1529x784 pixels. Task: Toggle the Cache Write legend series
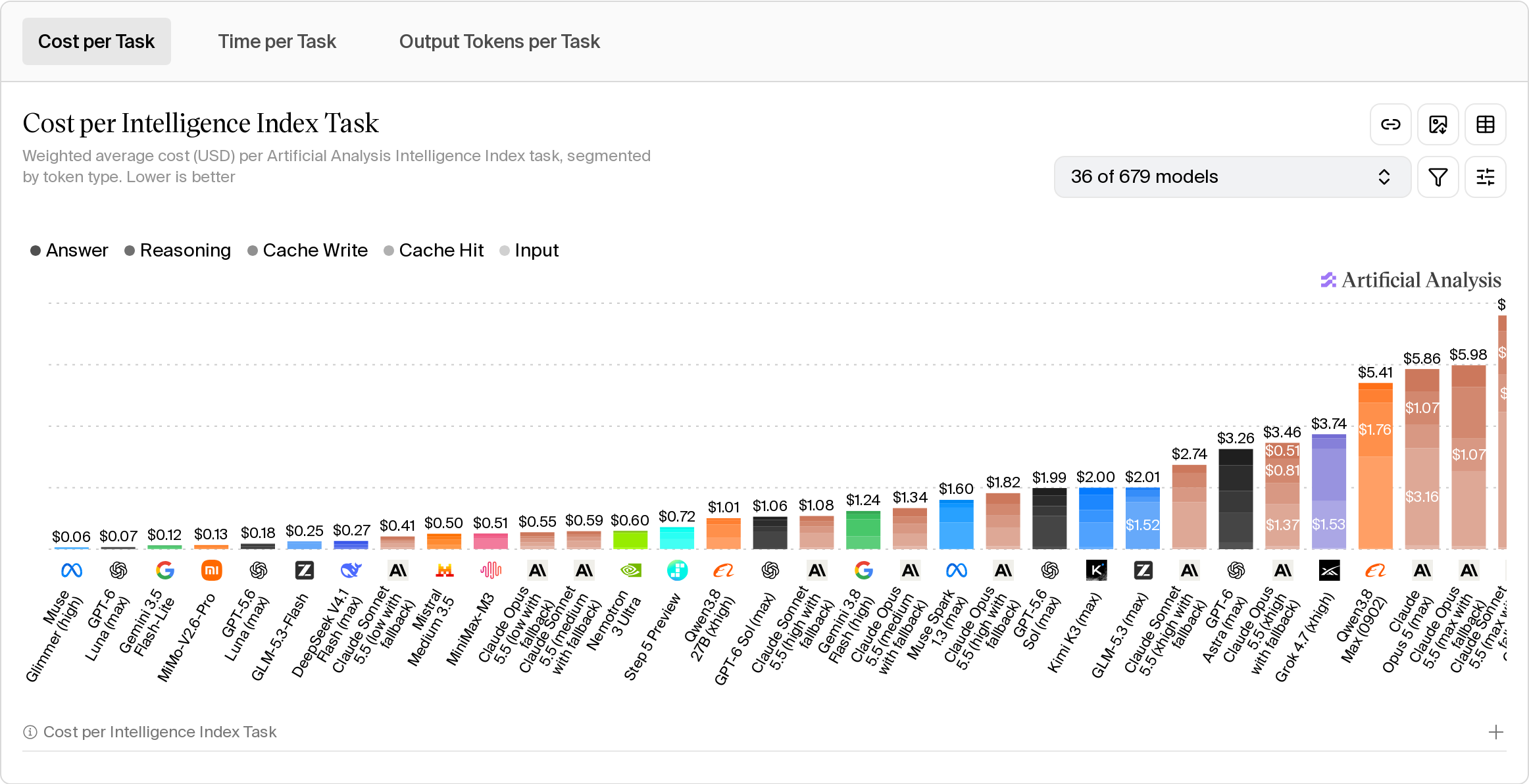(307, 251)
